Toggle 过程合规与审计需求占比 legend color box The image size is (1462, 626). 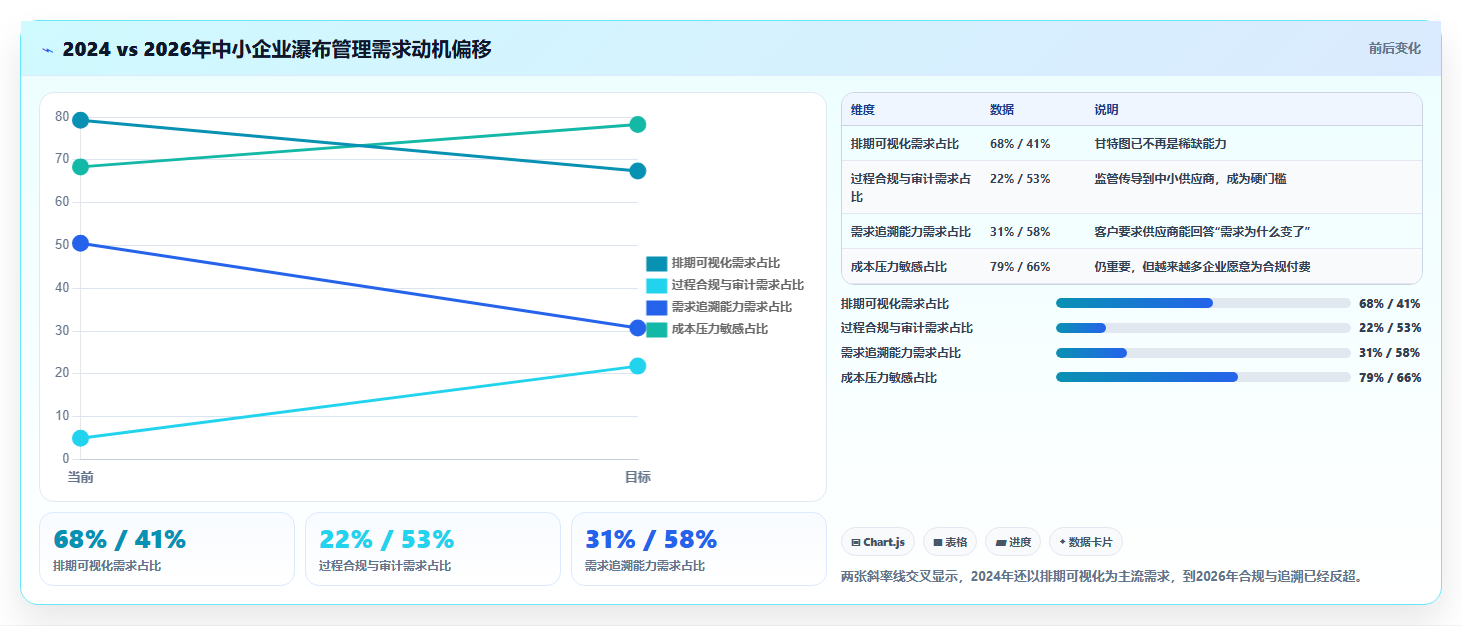pos(656,286)
